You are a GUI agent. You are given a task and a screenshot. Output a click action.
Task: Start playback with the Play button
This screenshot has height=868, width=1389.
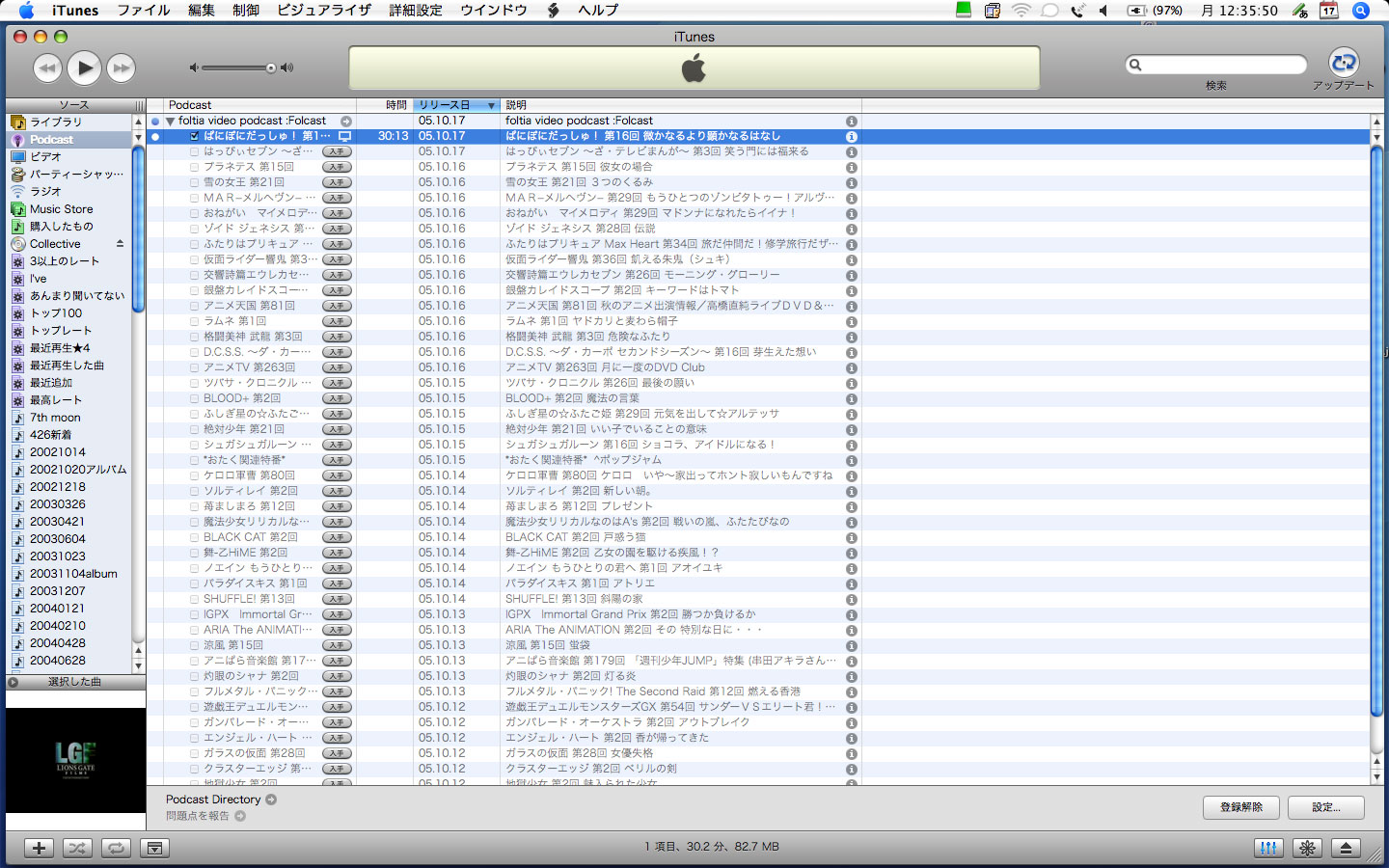[85, 68]
